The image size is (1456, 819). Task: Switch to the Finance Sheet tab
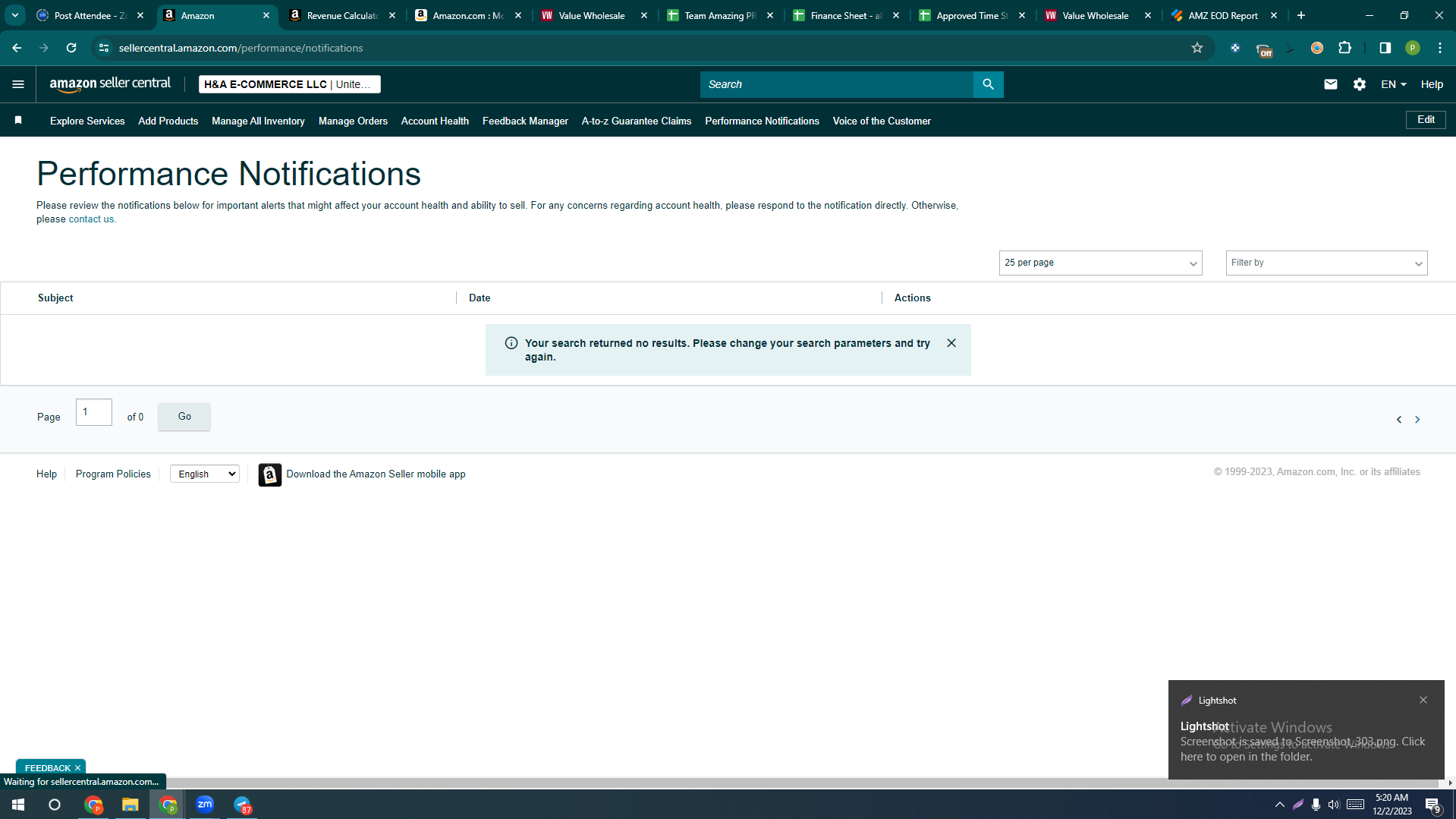pyautogui.click(x=846, y=15)
